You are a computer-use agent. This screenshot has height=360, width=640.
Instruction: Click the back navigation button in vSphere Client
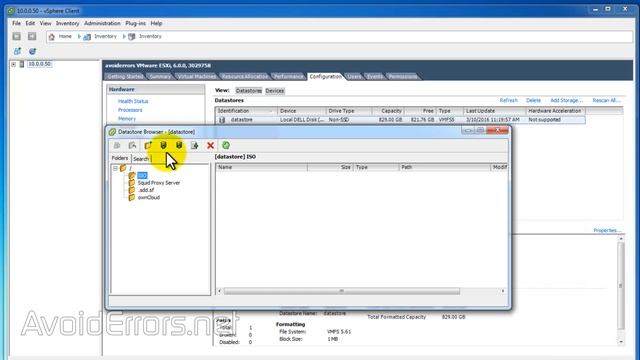point(16,36)
